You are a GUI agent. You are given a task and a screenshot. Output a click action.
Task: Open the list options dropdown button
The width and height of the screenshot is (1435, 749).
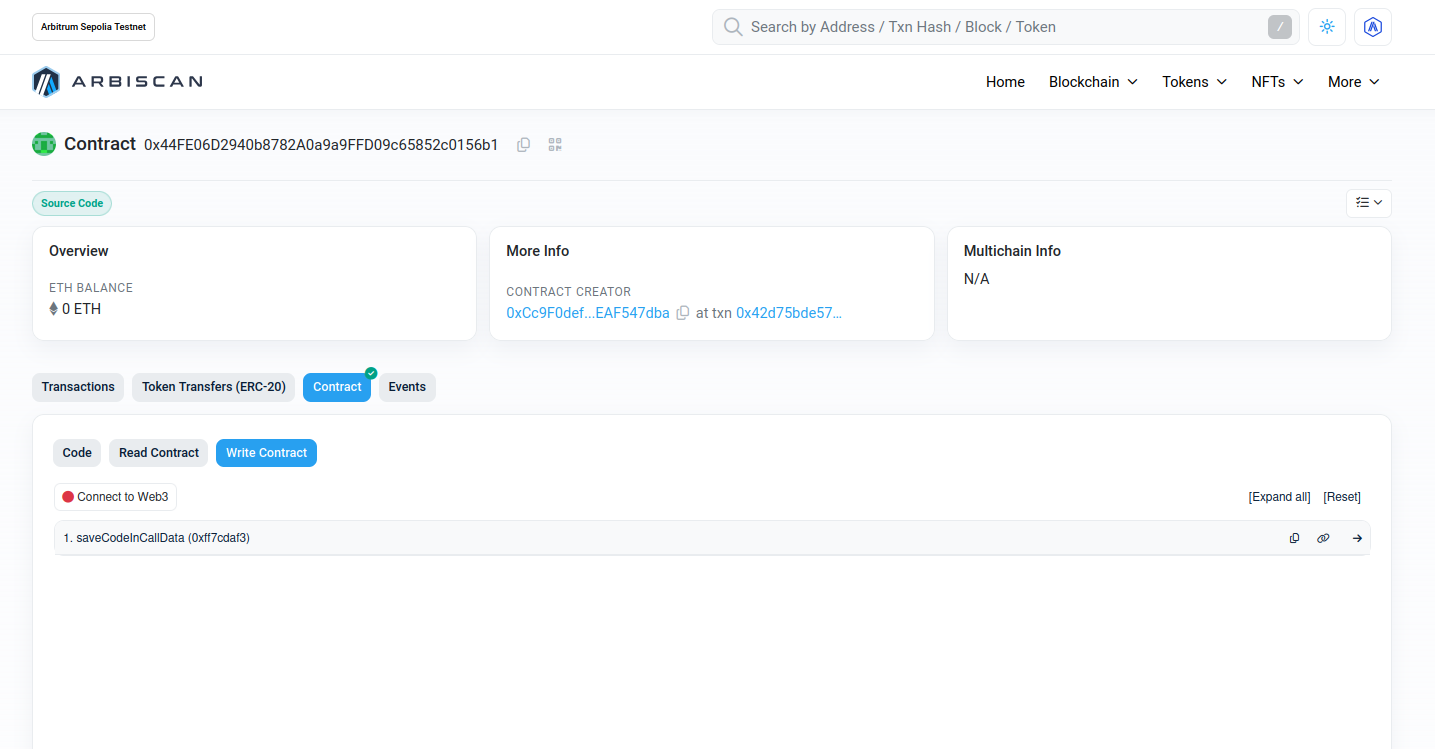tap(1369, 203)
